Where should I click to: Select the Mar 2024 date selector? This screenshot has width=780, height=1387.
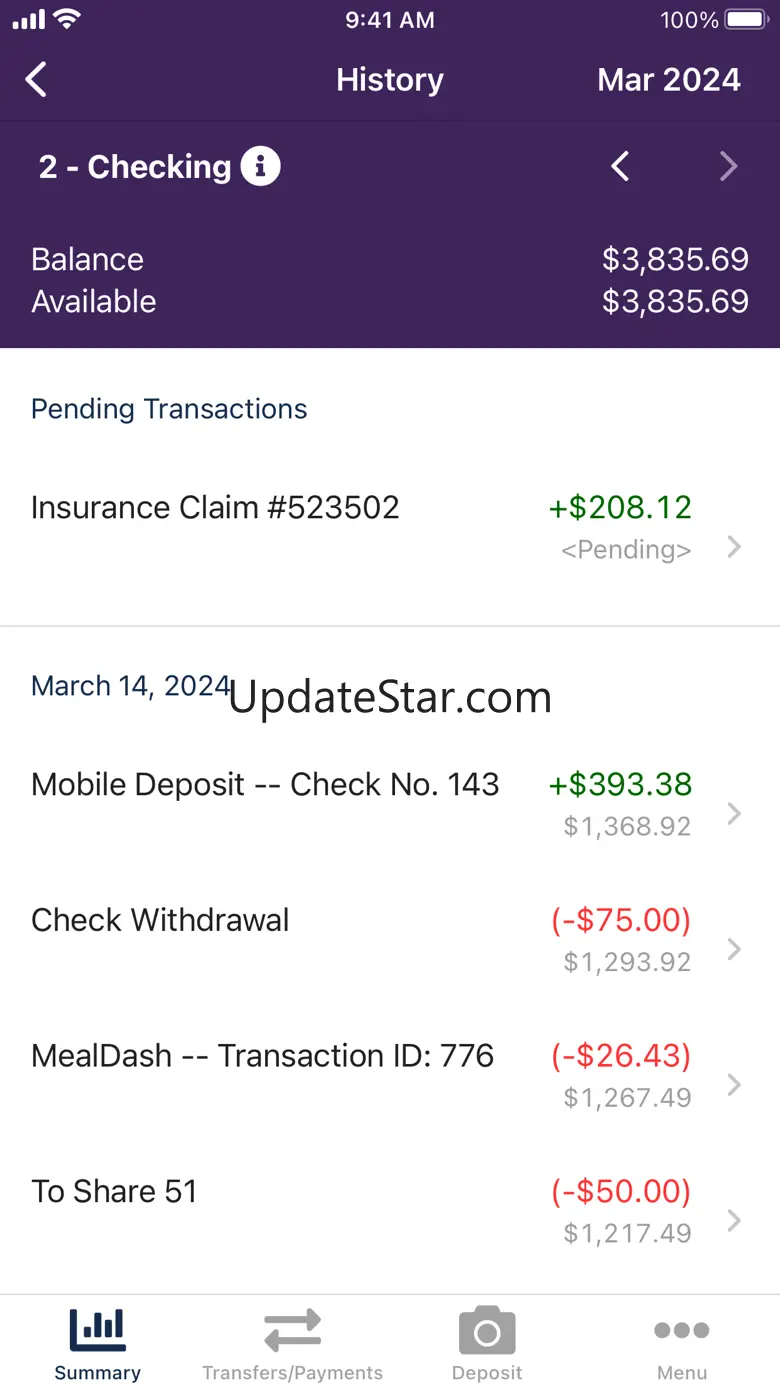point(669,80)
